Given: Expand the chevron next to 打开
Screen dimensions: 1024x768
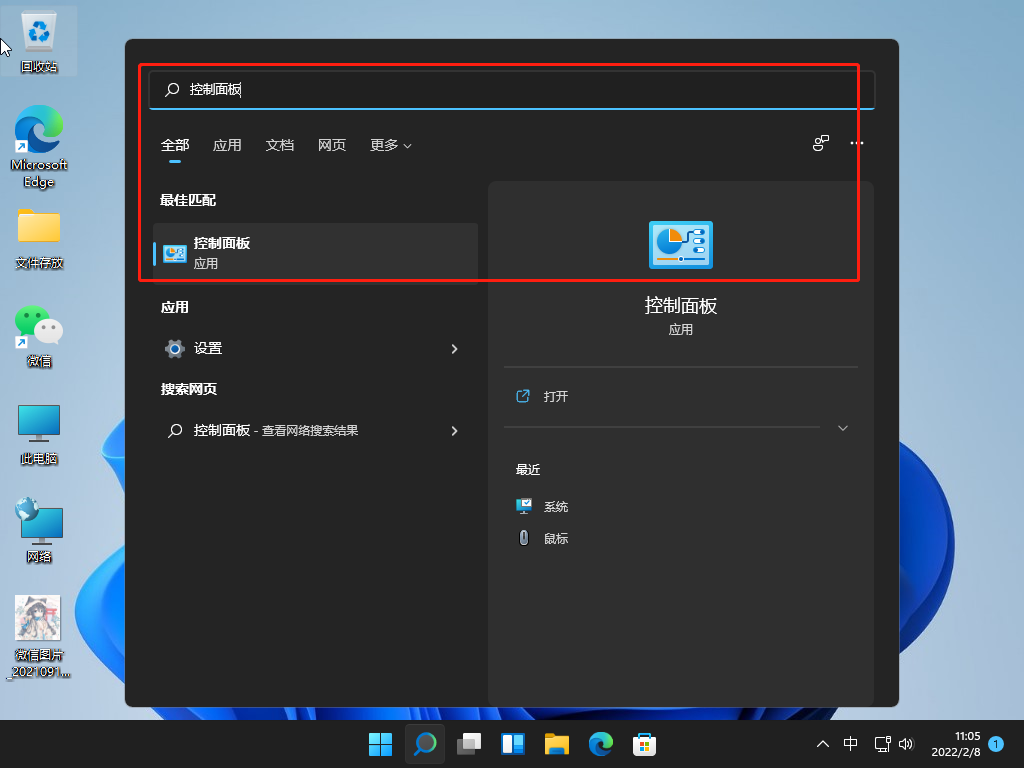Looking at the screenshot, I should 843,427.
